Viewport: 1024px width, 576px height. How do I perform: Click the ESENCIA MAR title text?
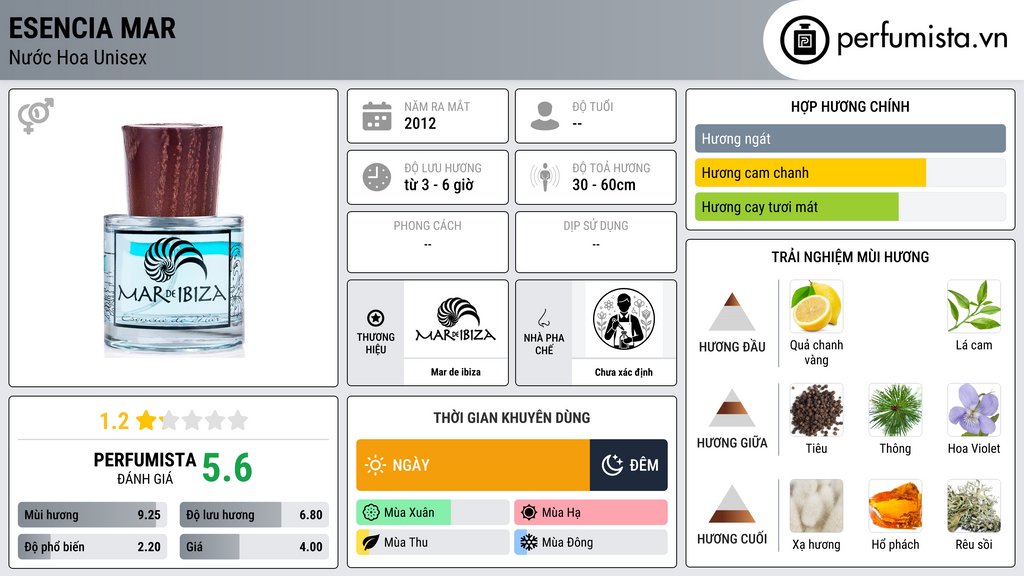point(92,28)
